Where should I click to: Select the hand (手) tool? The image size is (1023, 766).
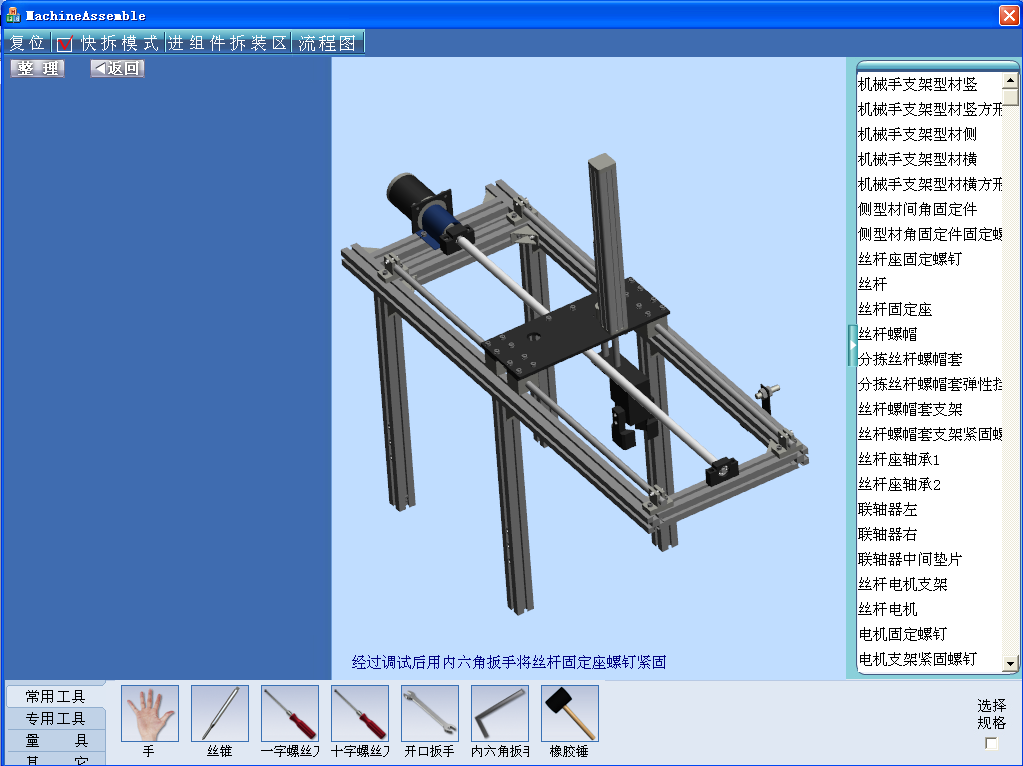[149, 714]
